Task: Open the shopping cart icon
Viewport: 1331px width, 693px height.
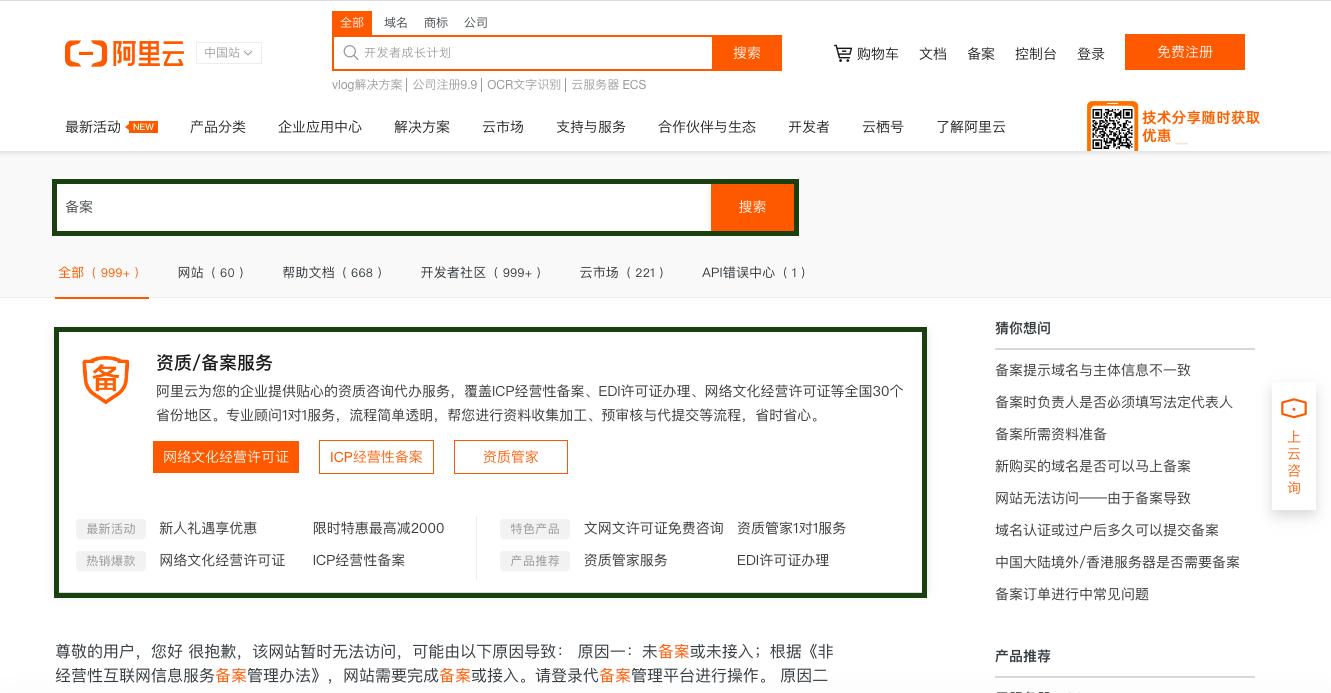Action: pyautogui.click(x=843, y=53)
